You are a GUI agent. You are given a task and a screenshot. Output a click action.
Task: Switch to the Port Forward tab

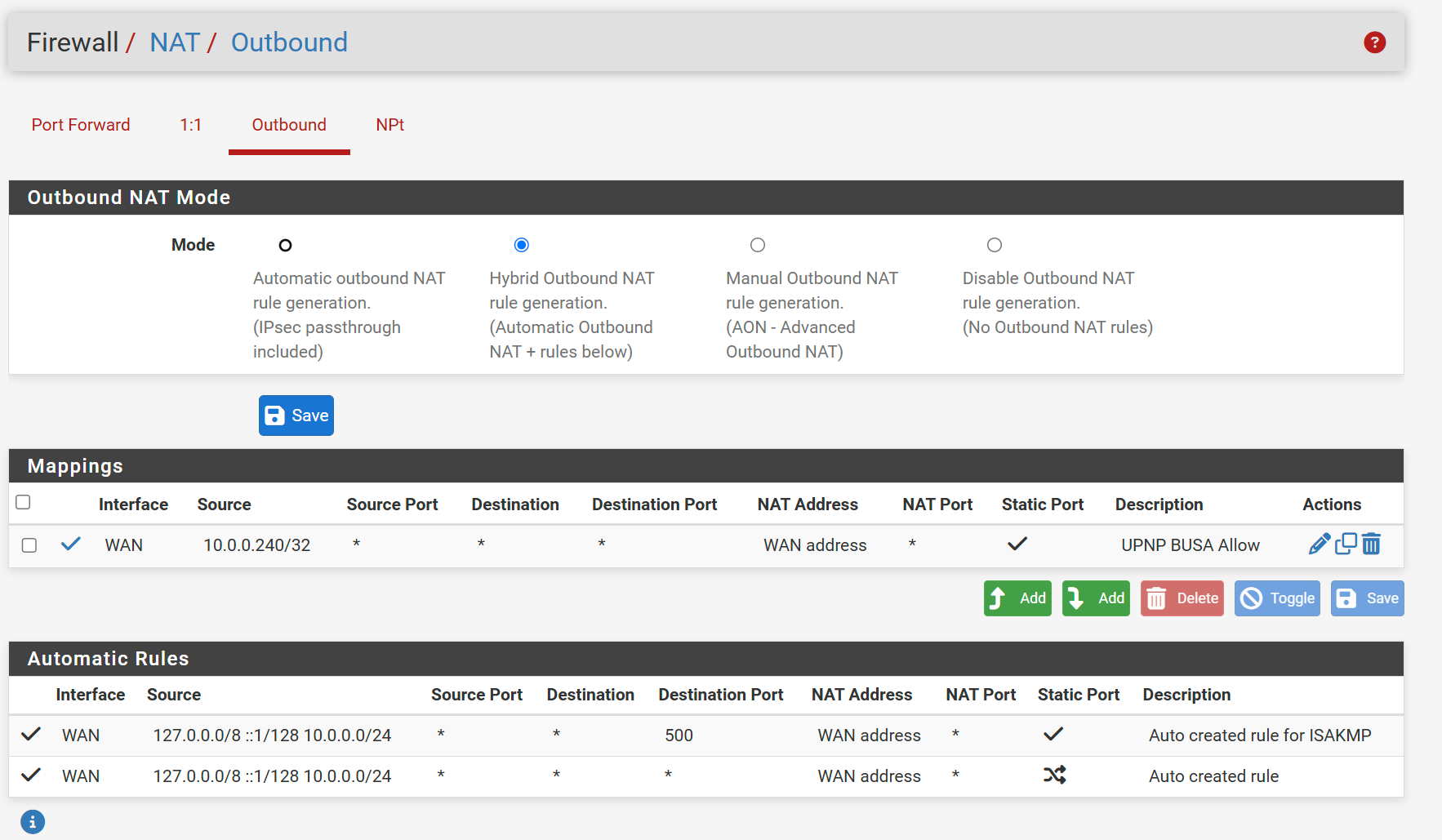click(81, 125)
